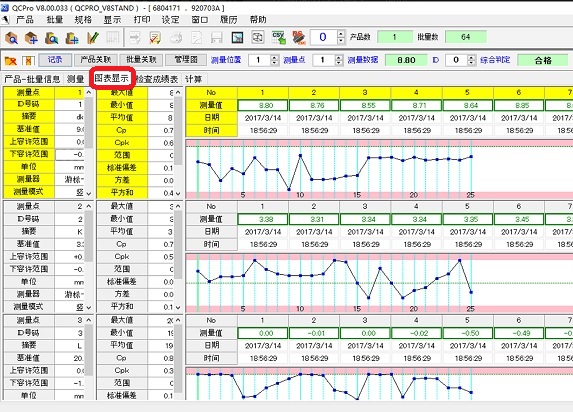Image resolution: width=573 pixels, height=412 pixels.
Task: Click peak data point near sample 10 in first chart
Action: click(300, 155)
